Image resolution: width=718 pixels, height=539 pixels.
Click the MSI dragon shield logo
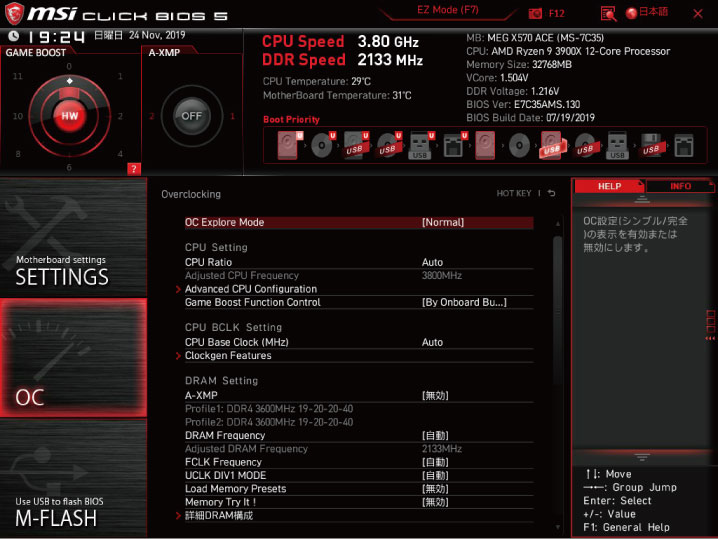[x=14, y=13]
